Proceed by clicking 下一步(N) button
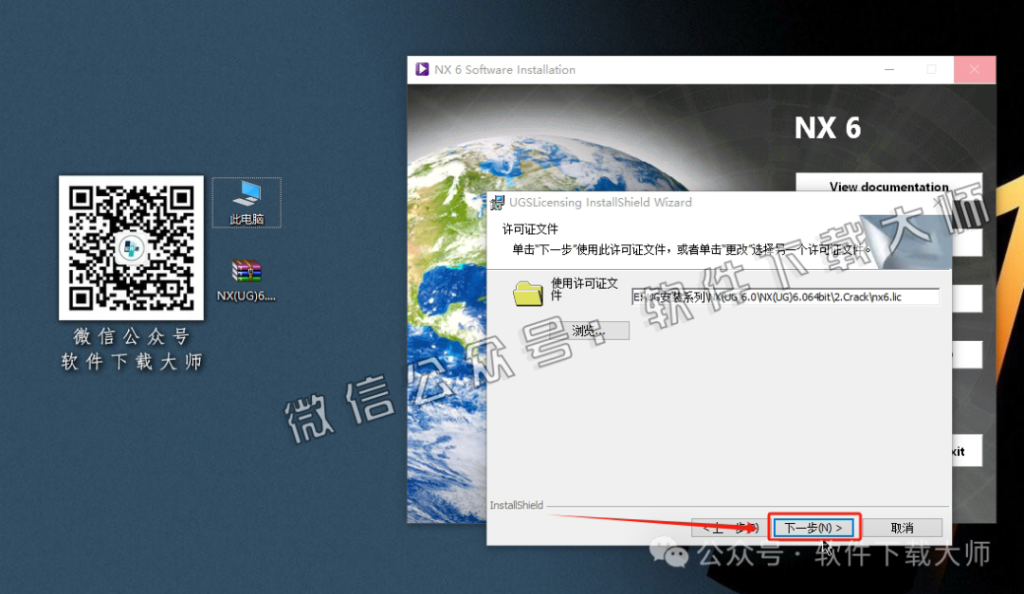The height and width of the screenshot is (594, 1024). (814, 527)
